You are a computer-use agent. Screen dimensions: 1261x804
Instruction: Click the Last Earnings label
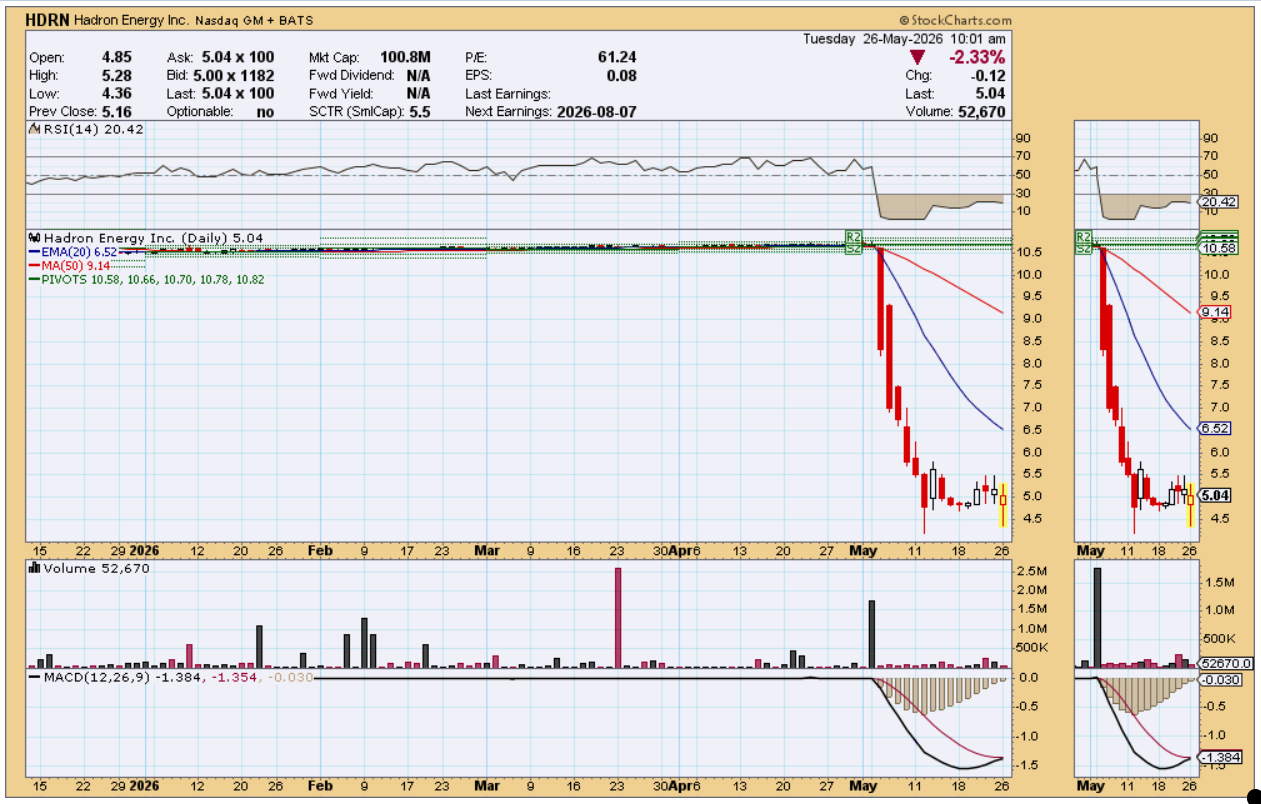508,94
